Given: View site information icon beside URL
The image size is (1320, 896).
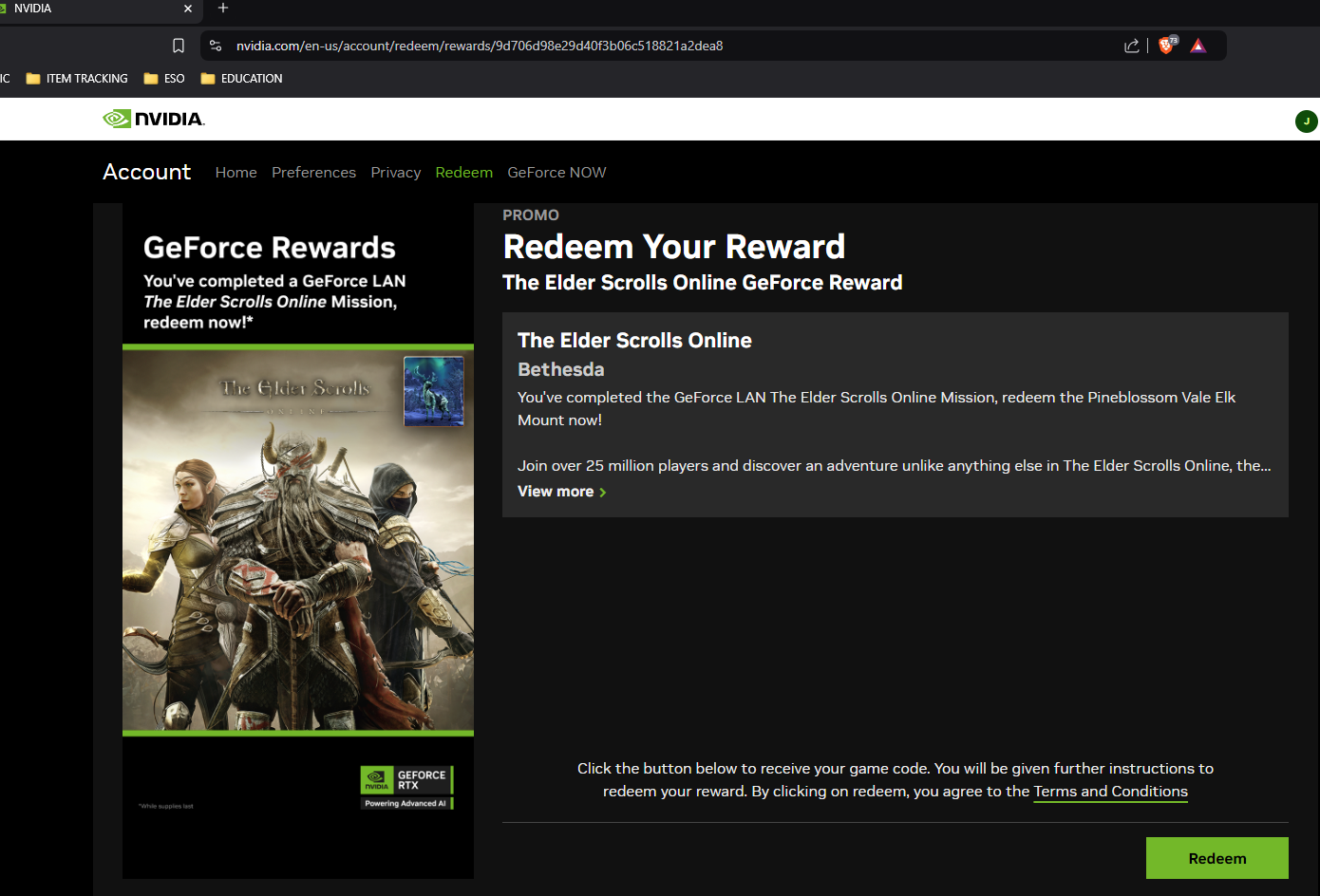Looking at the screenshot, I should click(x=216, y=46).
